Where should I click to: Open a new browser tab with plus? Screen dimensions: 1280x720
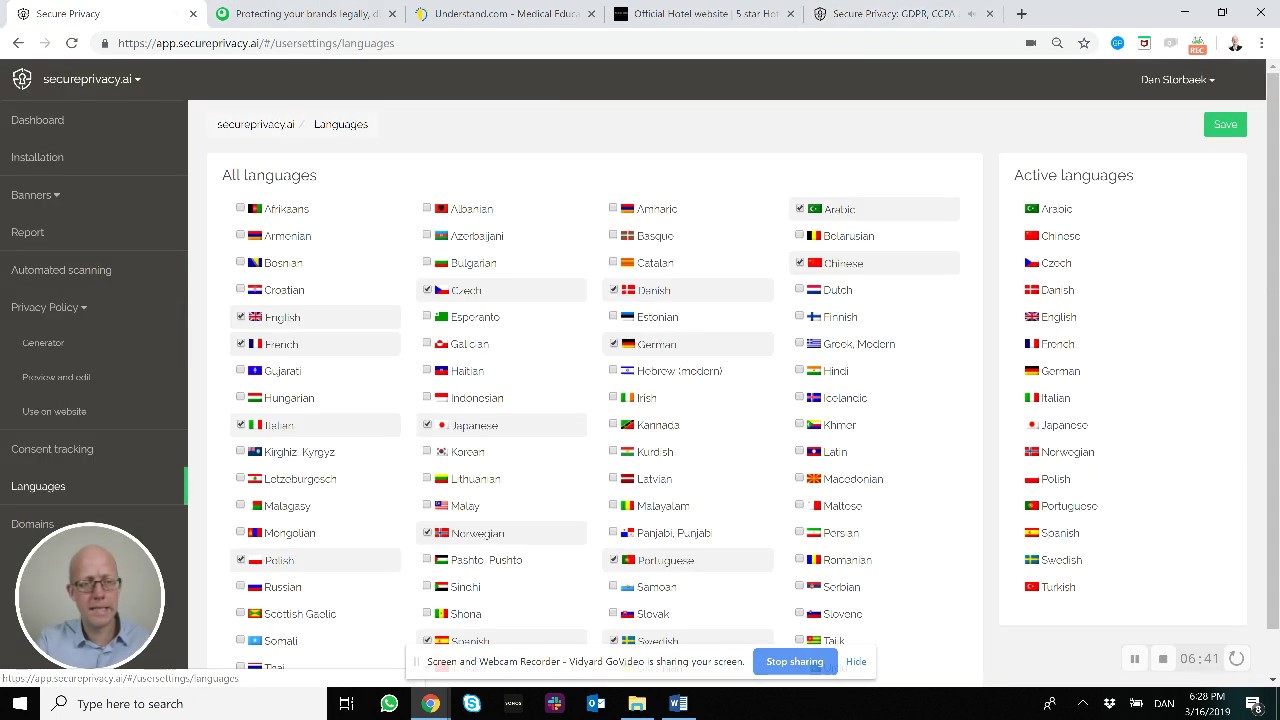tap(1021, 14)
